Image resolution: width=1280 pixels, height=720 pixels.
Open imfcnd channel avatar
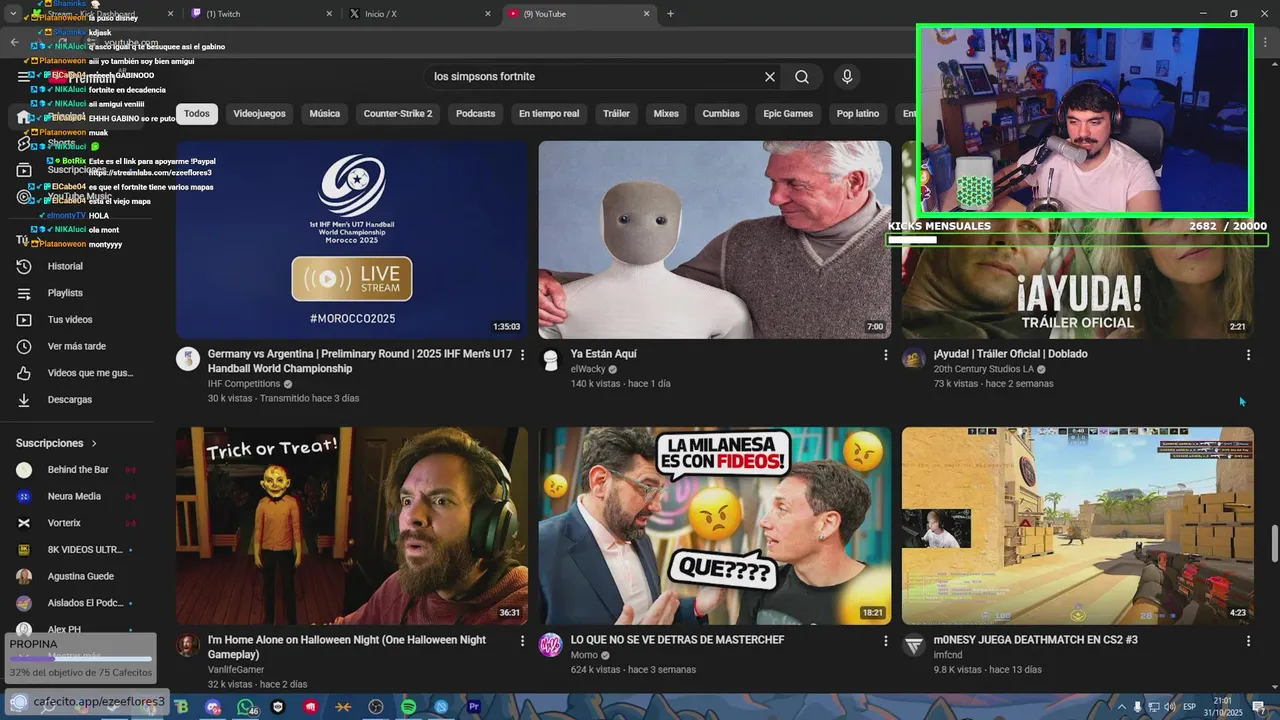[x=913, y=645]
